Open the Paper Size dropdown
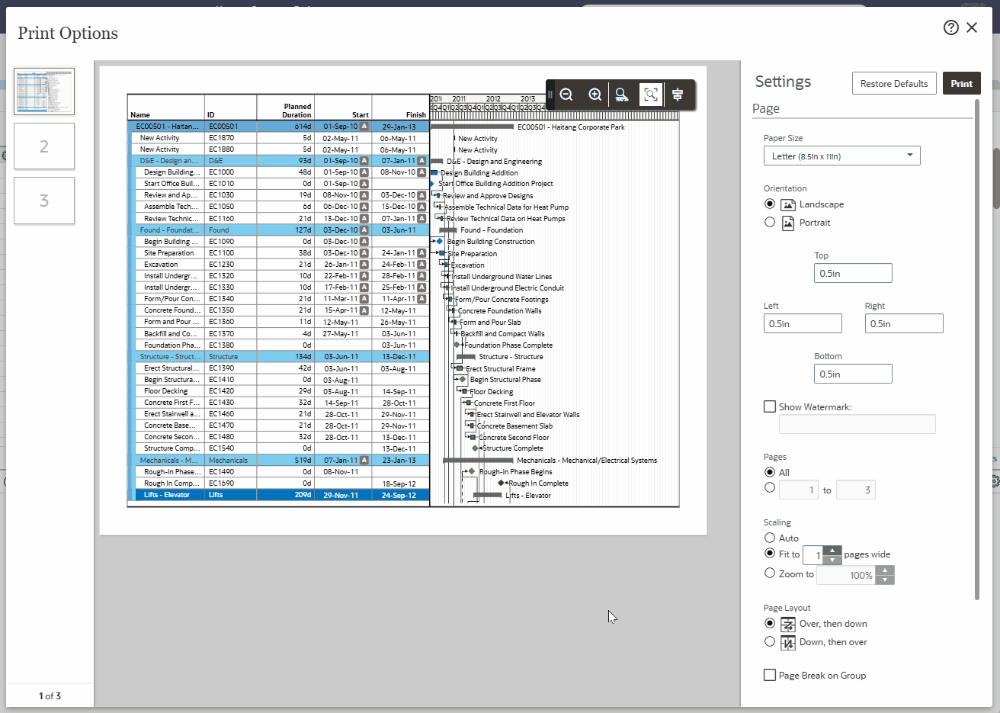Viewport: 1000px width, 713px height. (x=842, y=156)
